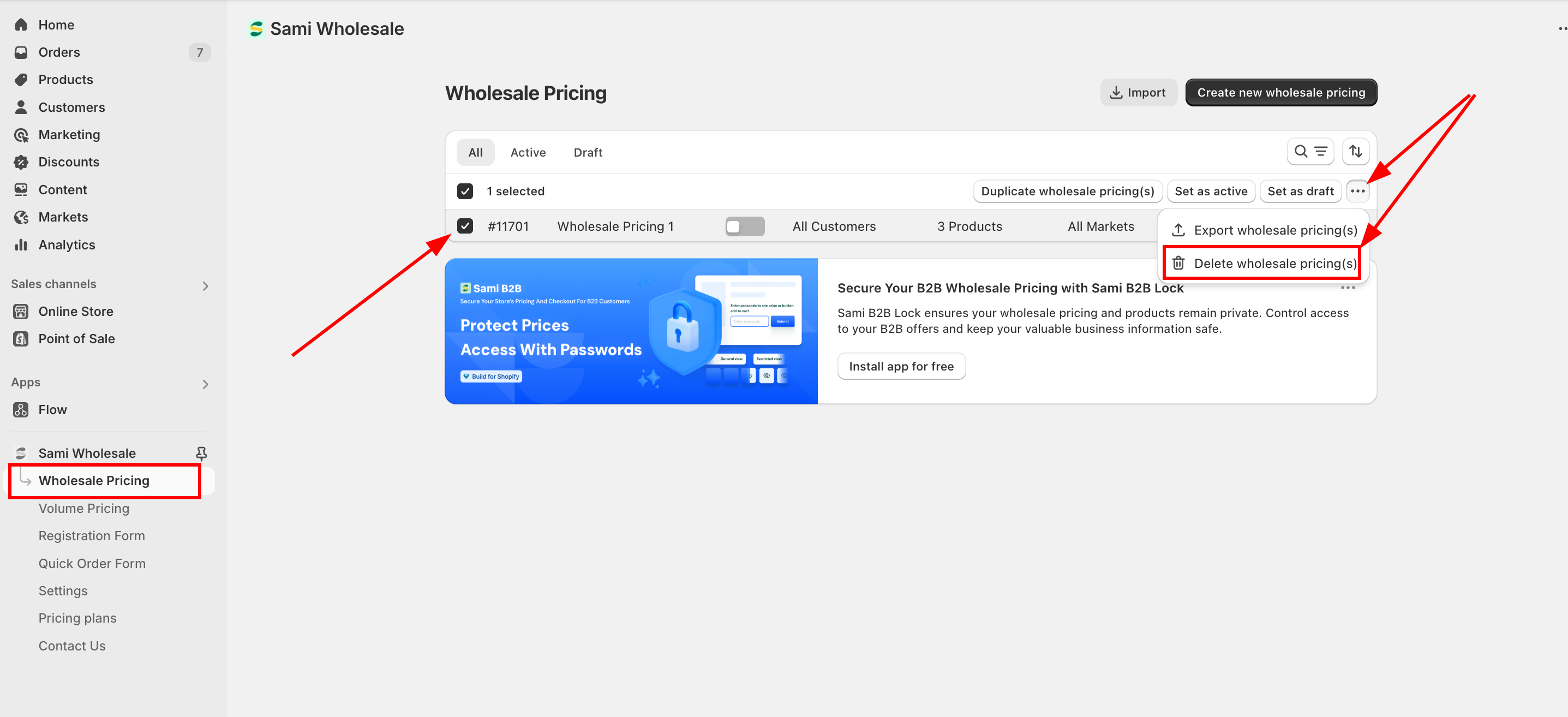The height and width of the screenshot is (717, 1568).
Task: Open search and filter icon button
Action: coord(1310,152)
